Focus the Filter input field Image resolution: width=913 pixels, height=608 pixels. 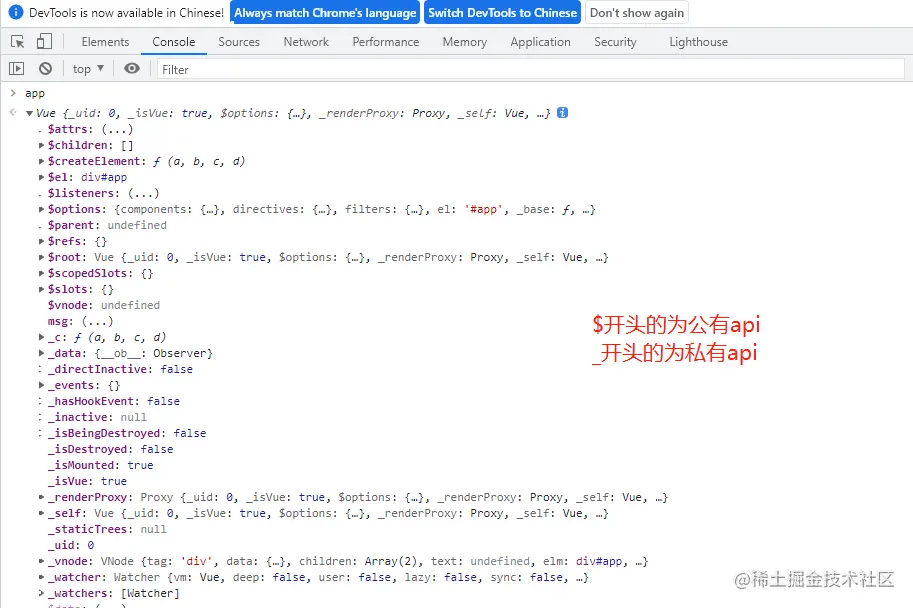click(530, 69)
